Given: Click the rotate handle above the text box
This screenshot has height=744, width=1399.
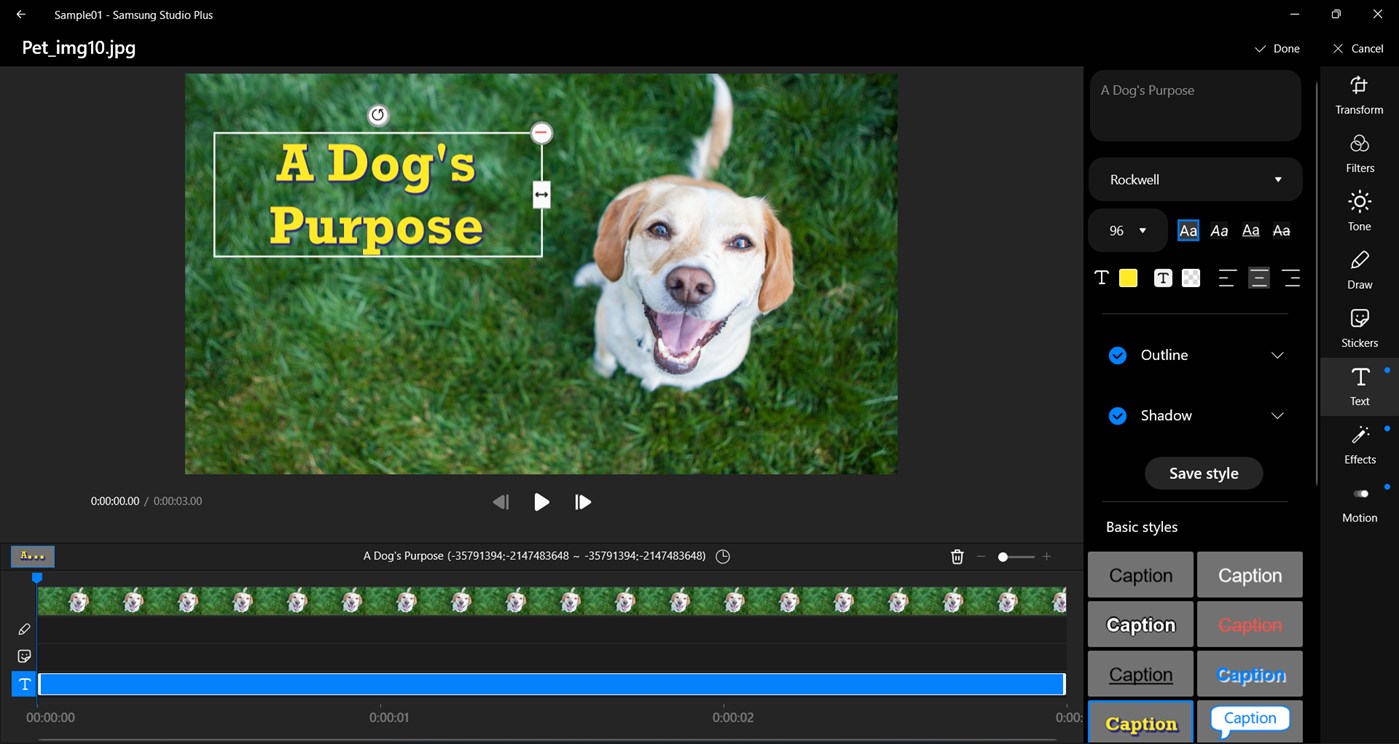Looking at the screenshot, I should 377,115.
